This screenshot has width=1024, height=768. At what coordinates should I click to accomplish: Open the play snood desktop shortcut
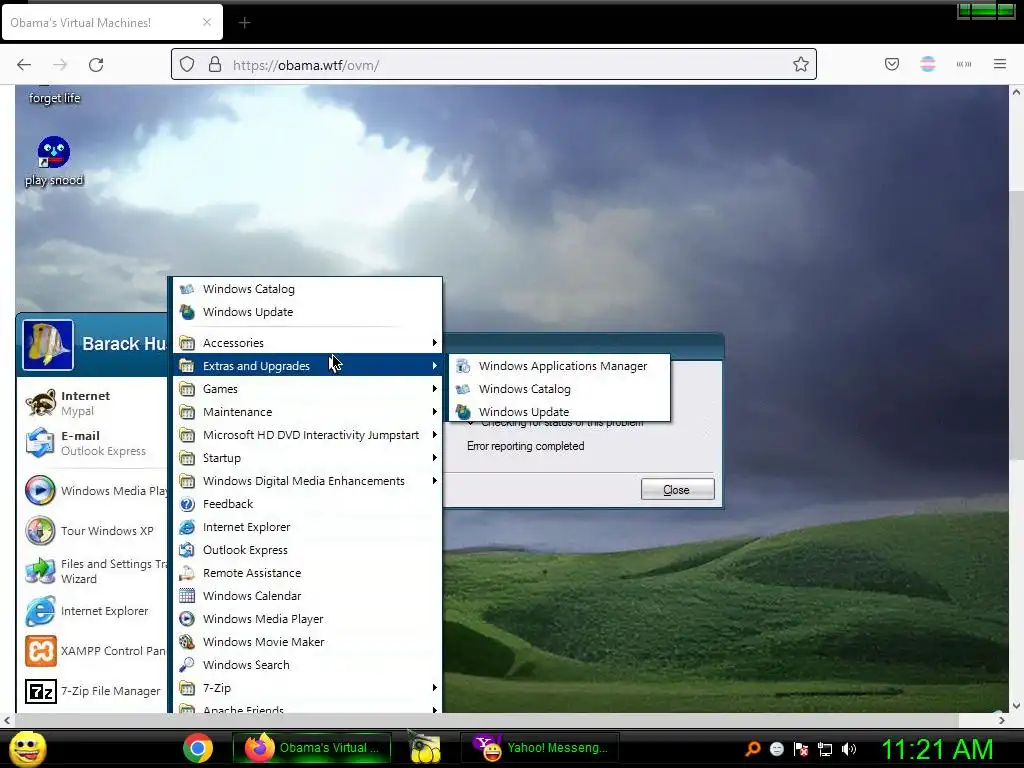(x=54, y=161)
